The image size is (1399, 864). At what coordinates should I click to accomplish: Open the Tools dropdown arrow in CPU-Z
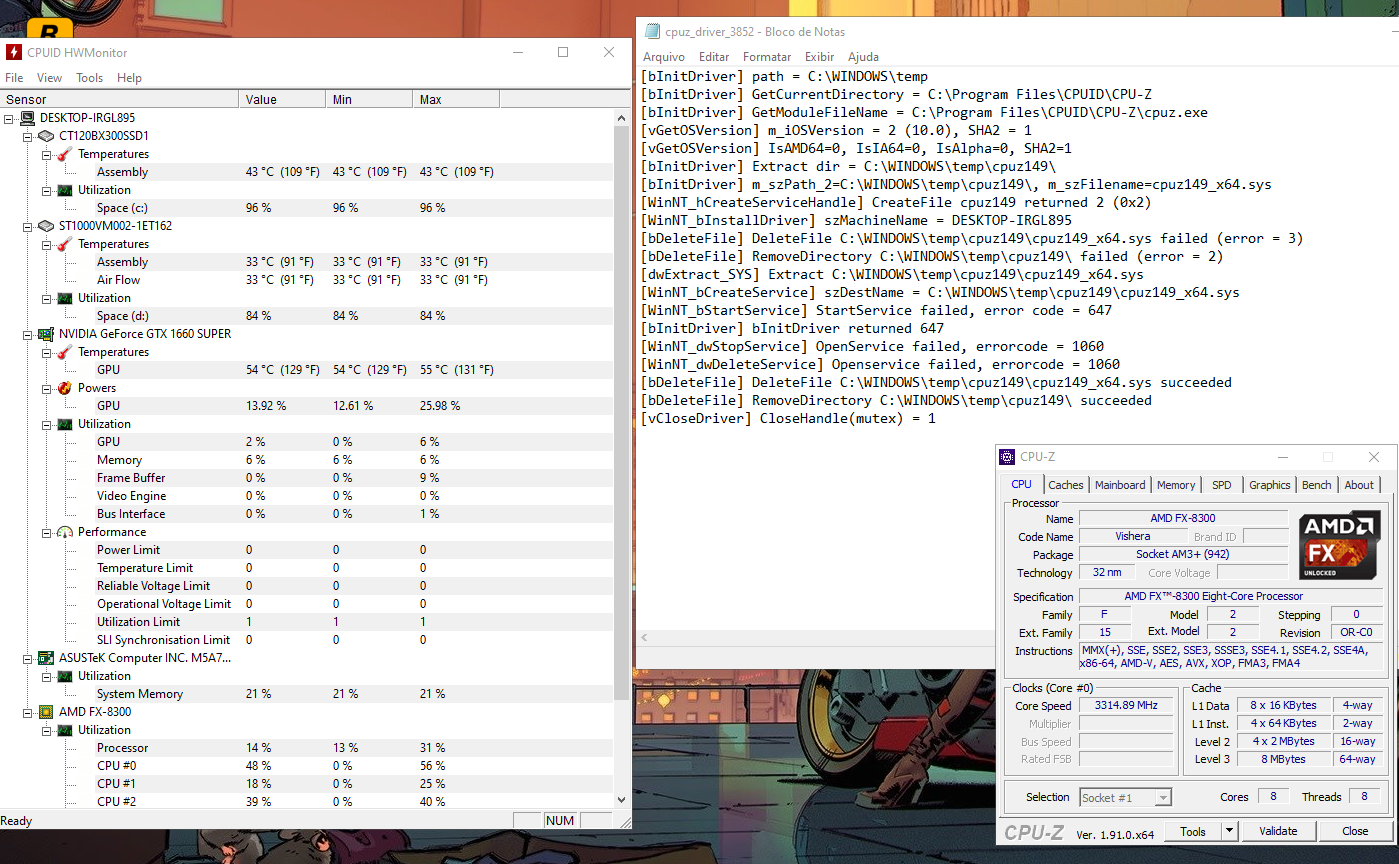pos(1229,831)
